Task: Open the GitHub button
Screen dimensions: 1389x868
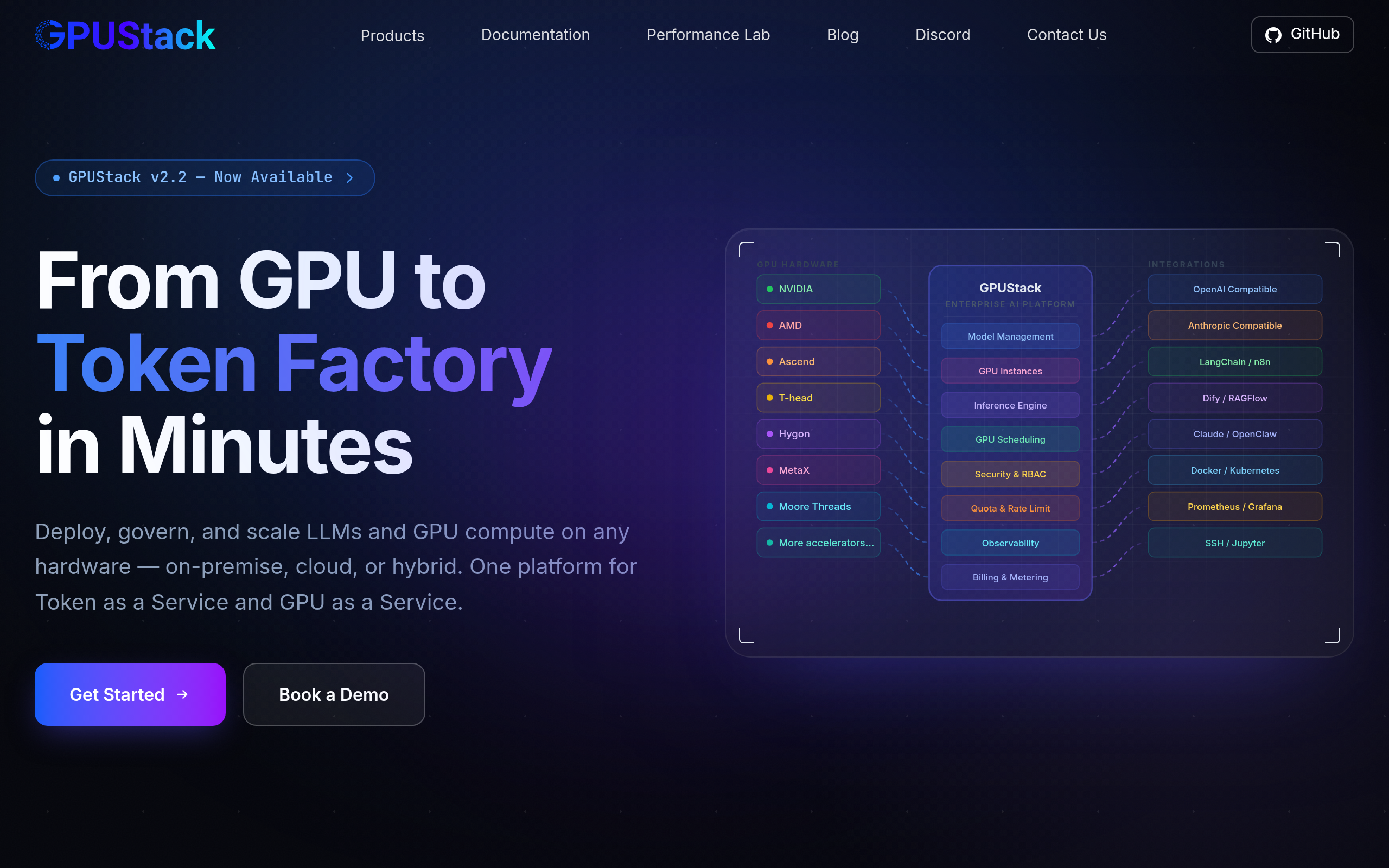Action: (x=1302, y=34)
